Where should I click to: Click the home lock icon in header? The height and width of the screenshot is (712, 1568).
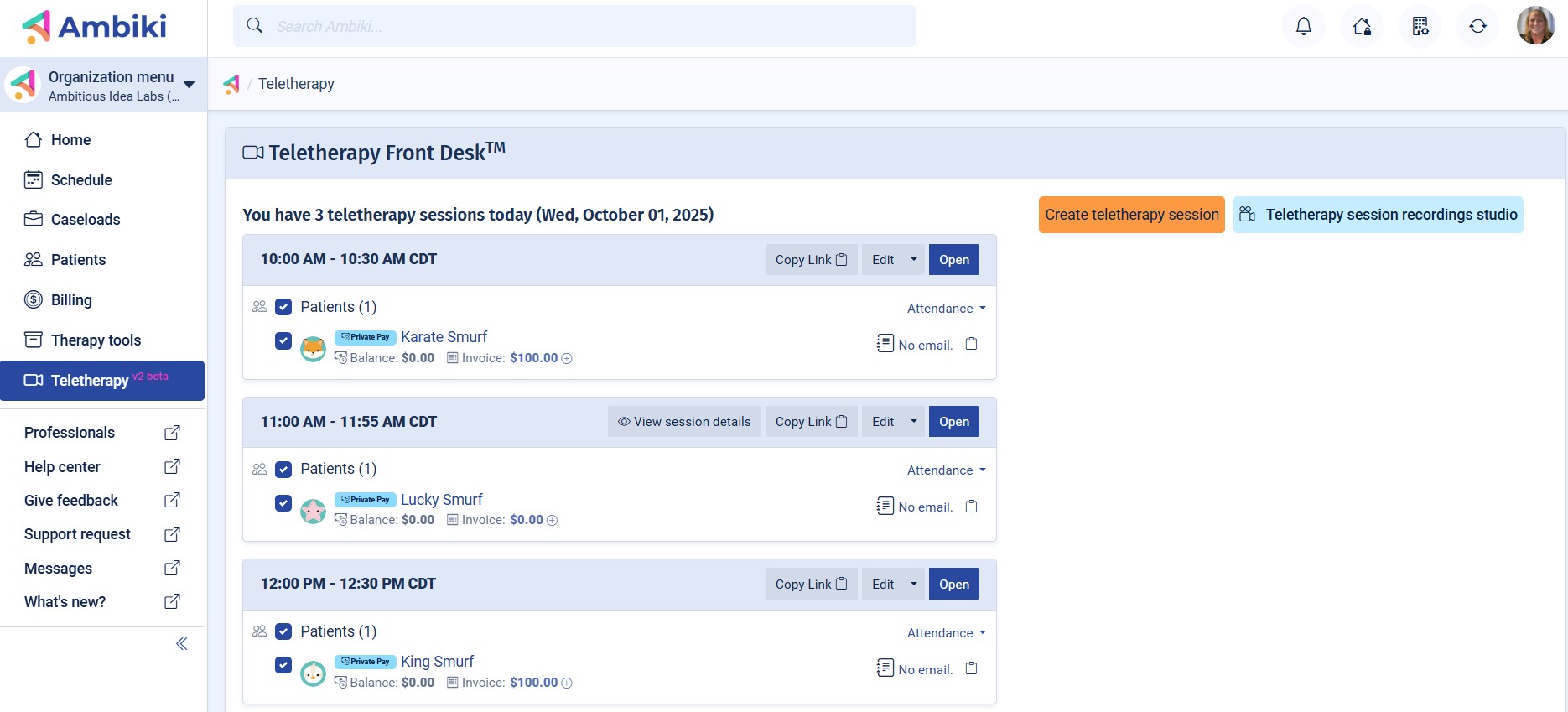[x=1362, y=27]
